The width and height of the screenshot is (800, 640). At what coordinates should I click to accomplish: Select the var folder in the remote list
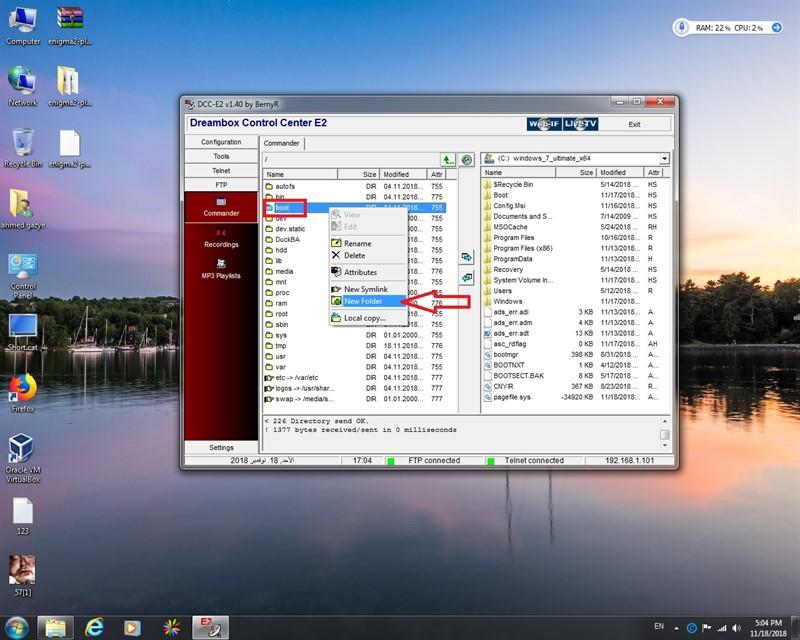355,367
